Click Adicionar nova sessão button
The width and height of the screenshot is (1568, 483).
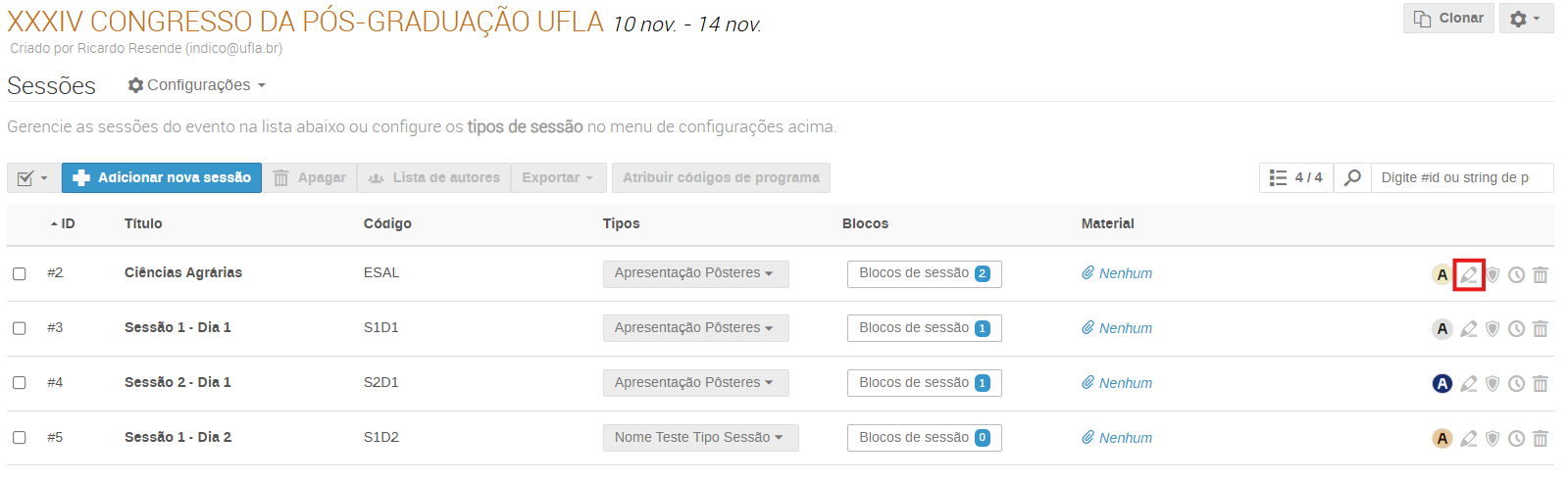(162, 177)
